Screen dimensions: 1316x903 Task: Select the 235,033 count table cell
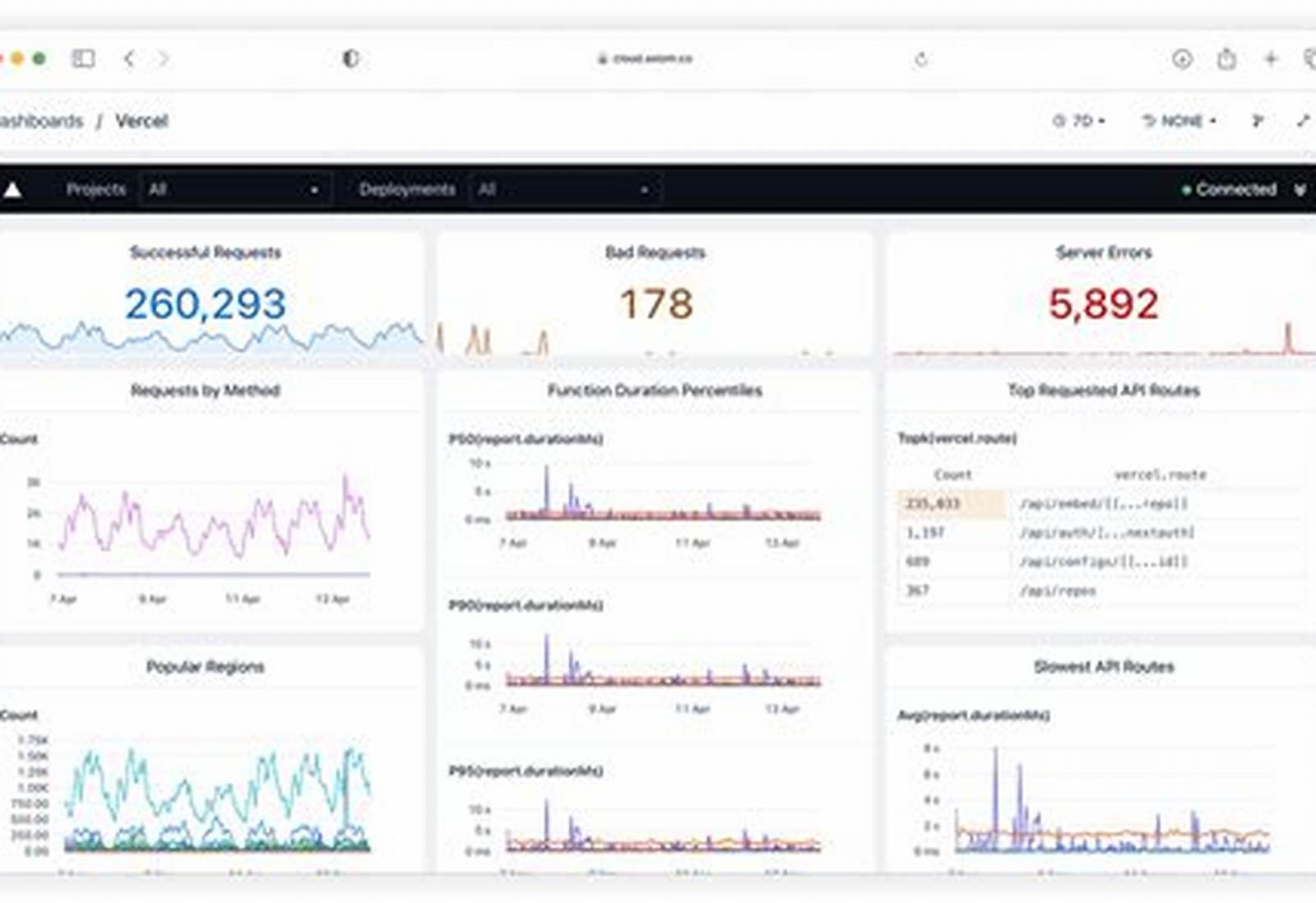pyautogui.click(x=951, y=503)
